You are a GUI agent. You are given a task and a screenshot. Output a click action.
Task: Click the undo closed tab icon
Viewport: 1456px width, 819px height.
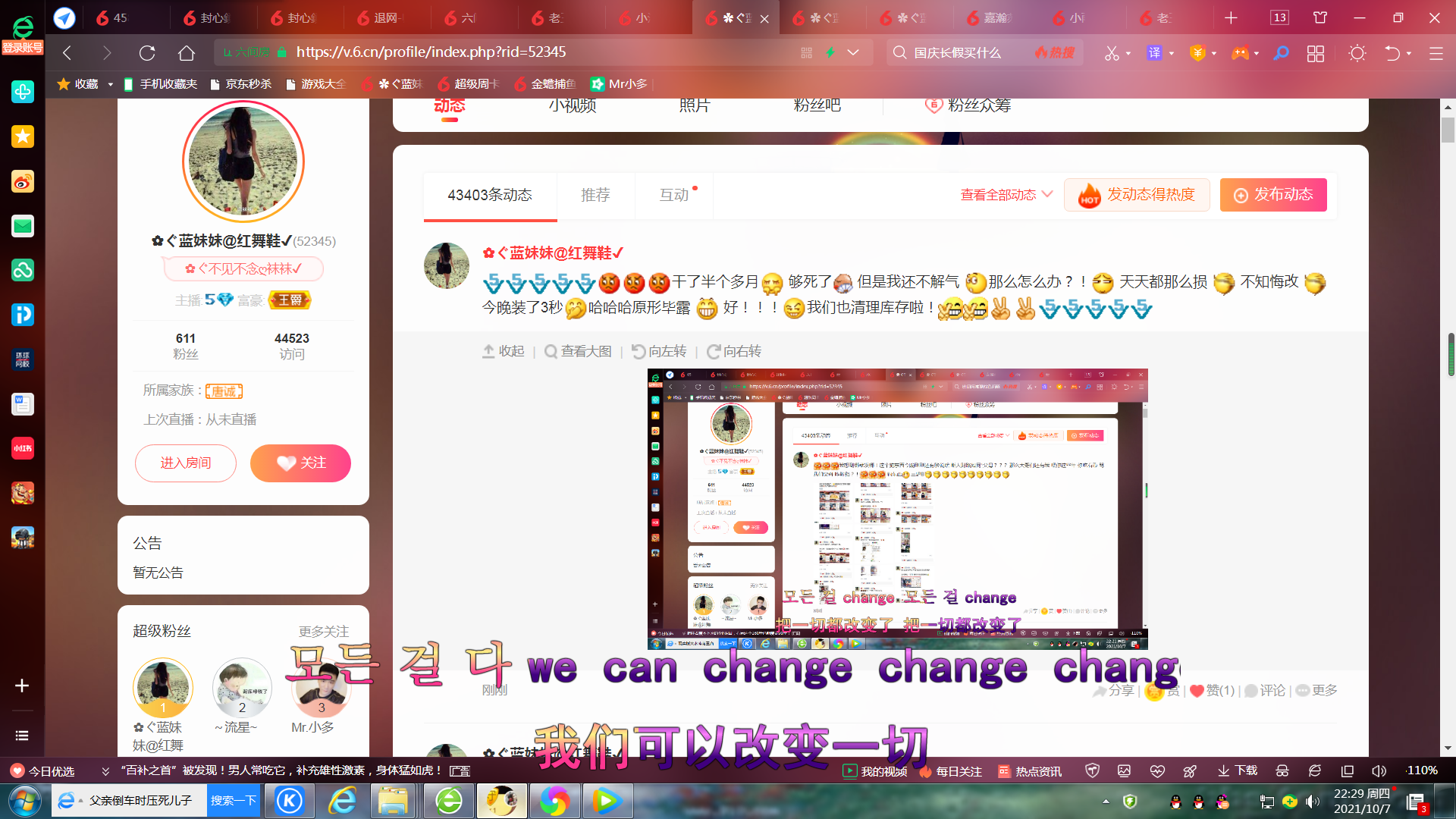[x=1392, y=53]
